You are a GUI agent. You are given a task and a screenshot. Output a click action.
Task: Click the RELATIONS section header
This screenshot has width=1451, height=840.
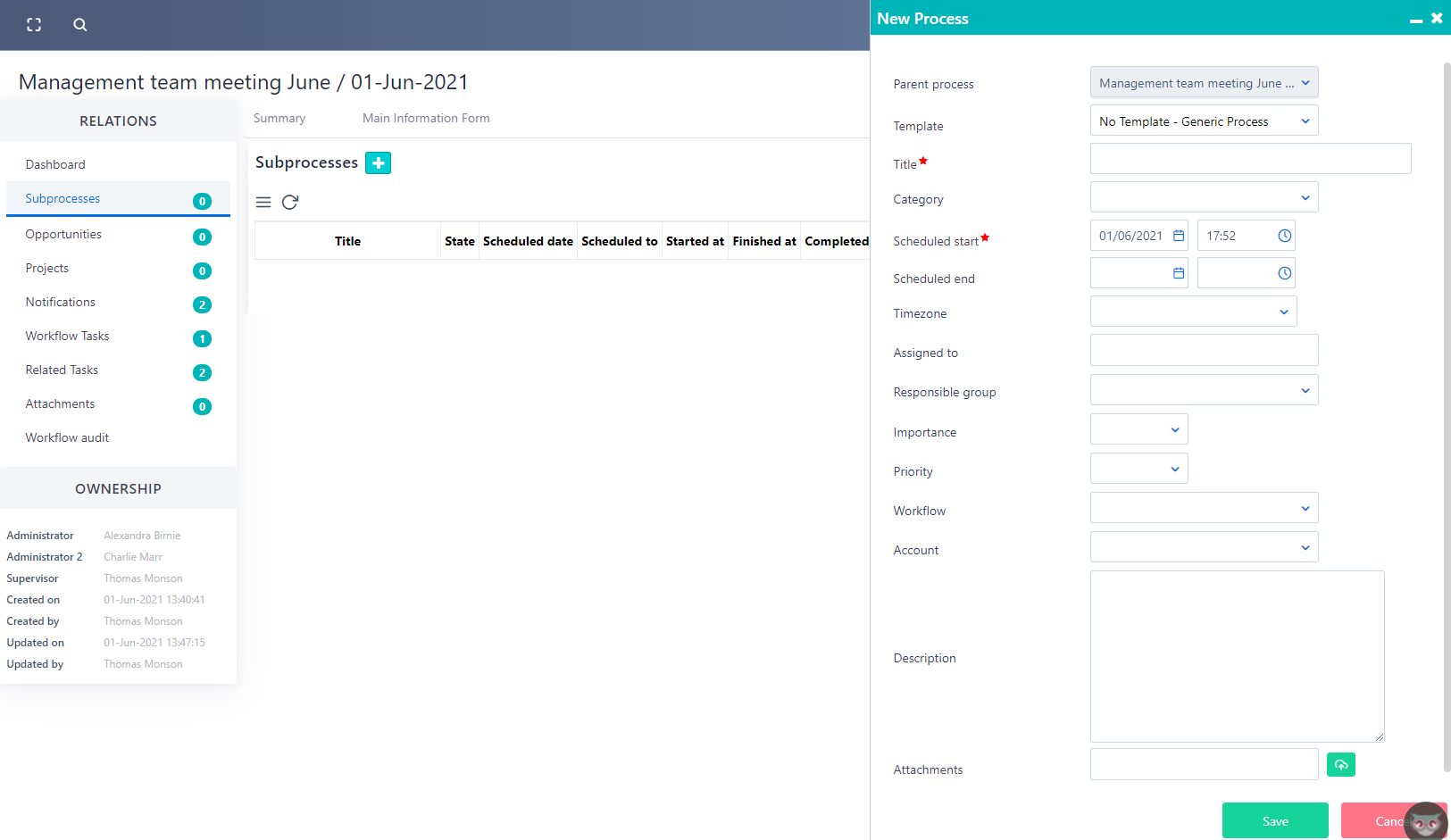(118, 121)
